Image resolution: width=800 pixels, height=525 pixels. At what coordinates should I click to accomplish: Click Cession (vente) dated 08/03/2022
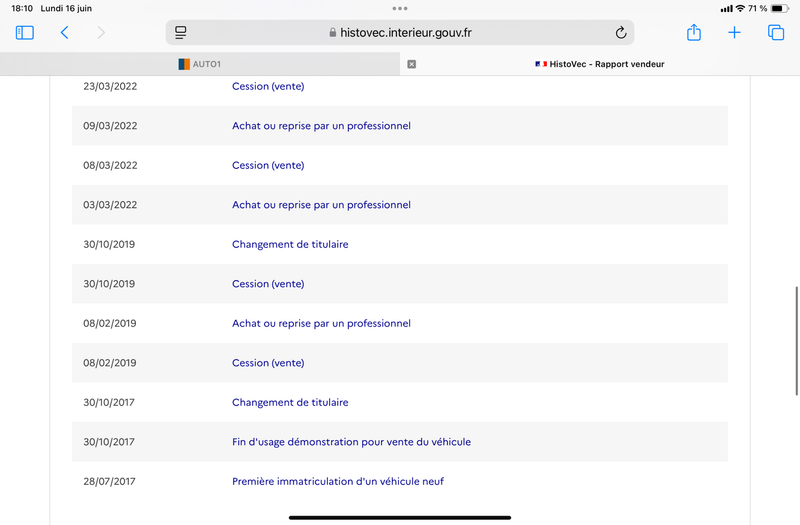click(x=268, y=165)
